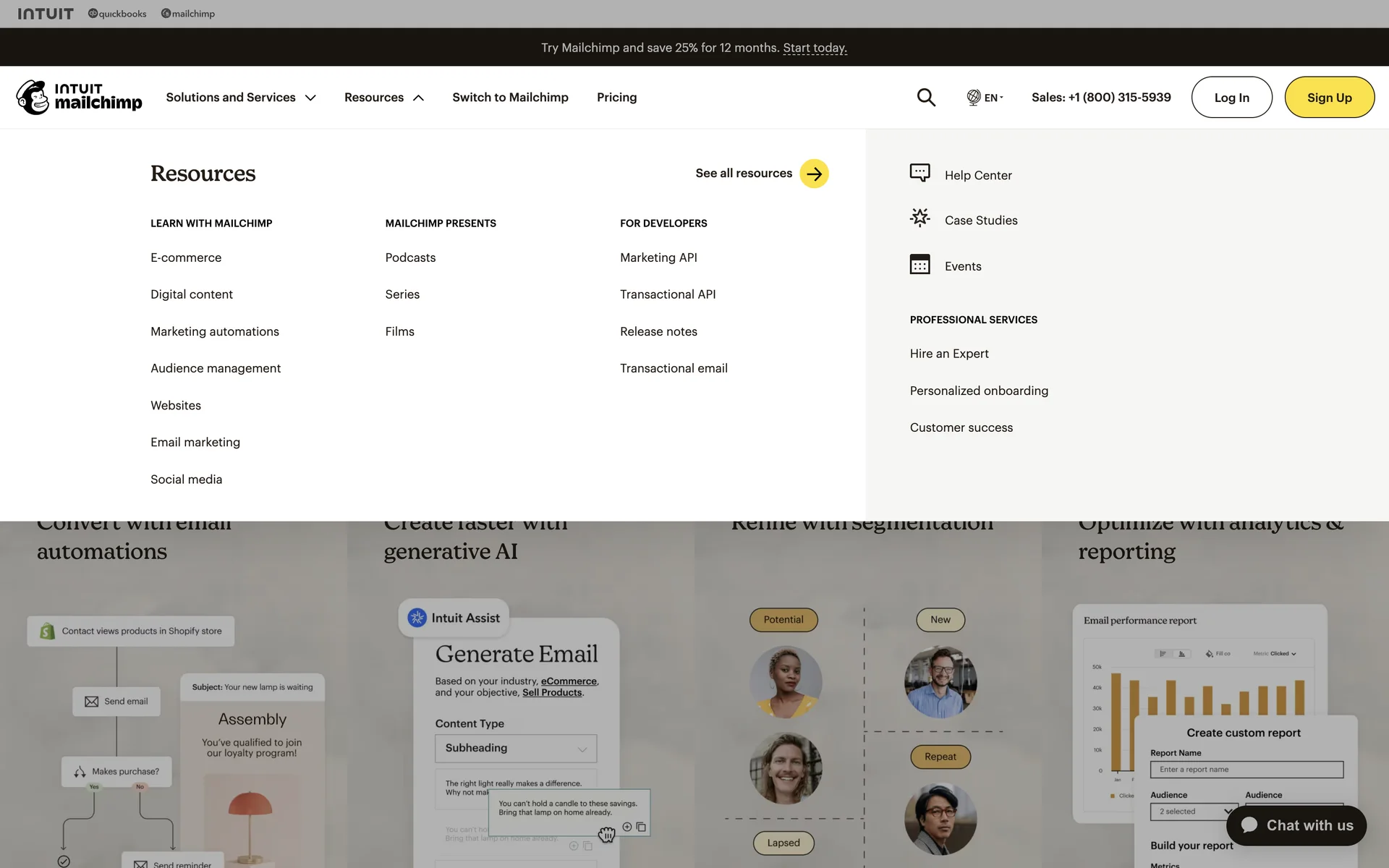Click the Start today banner link

click(x=815, y=48)
